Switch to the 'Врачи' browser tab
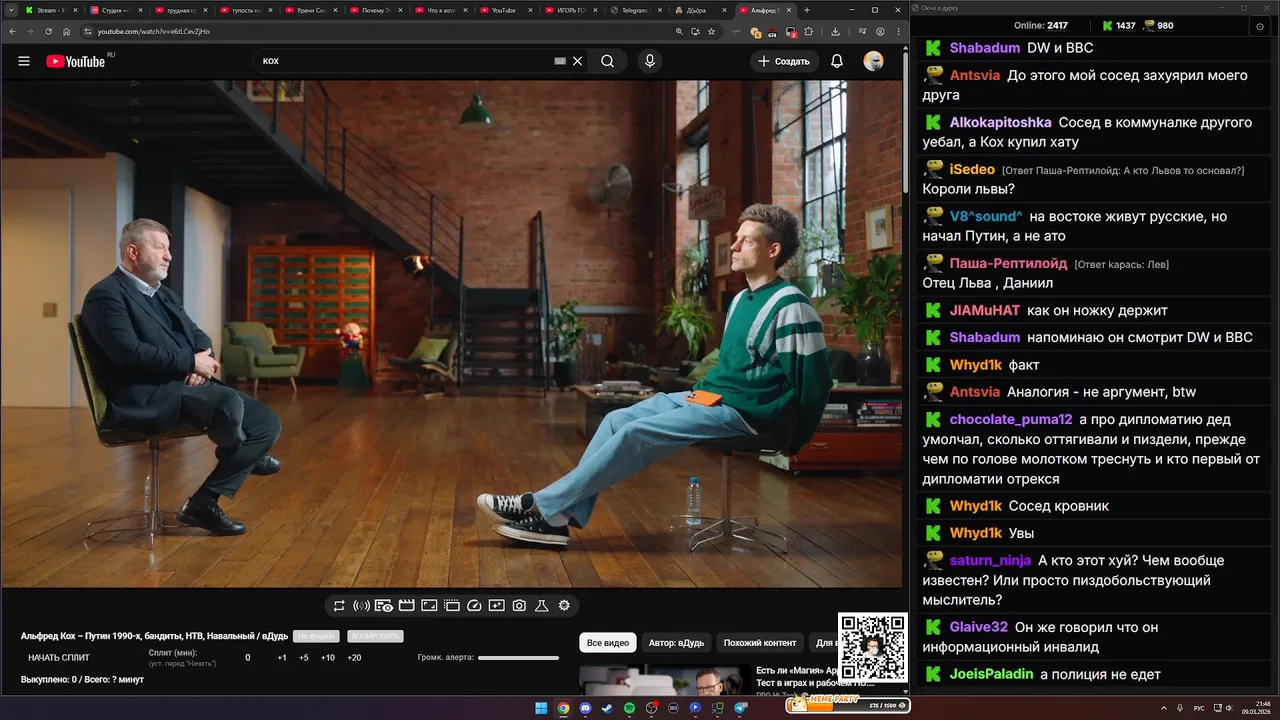The width and height of the screenshot is (1280, 720). pos(310,10)
